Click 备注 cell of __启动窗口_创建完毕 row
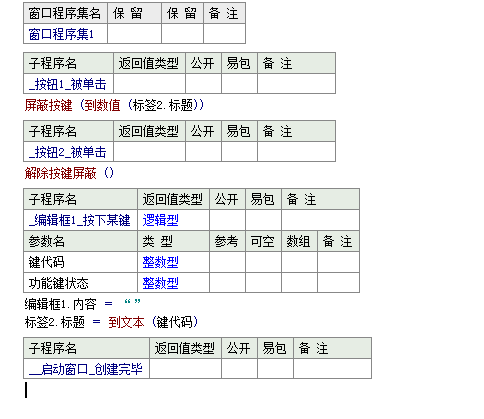The width and height of the screenshot is (484, 419). (x=332, y=369)
